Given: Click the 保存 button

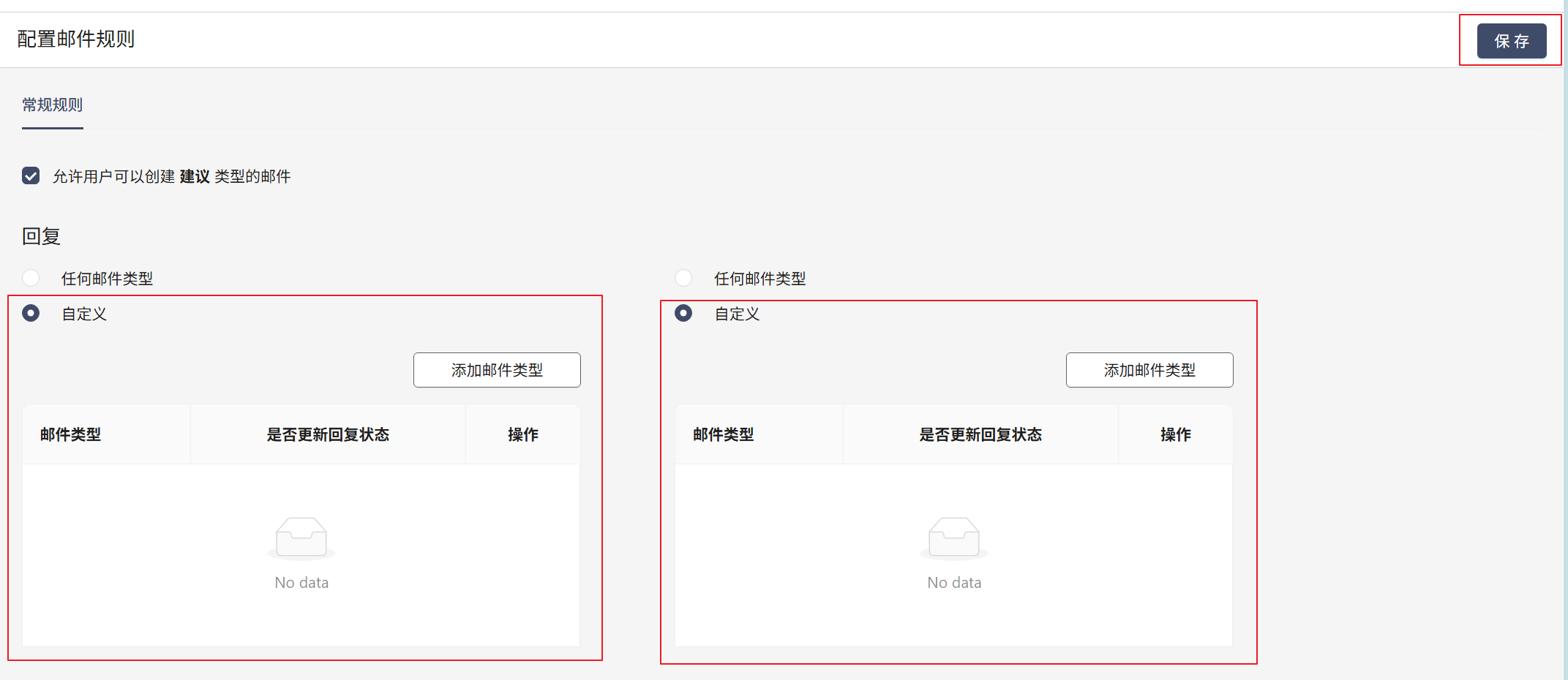Looking at the screenshot, I should point(1511,41).
